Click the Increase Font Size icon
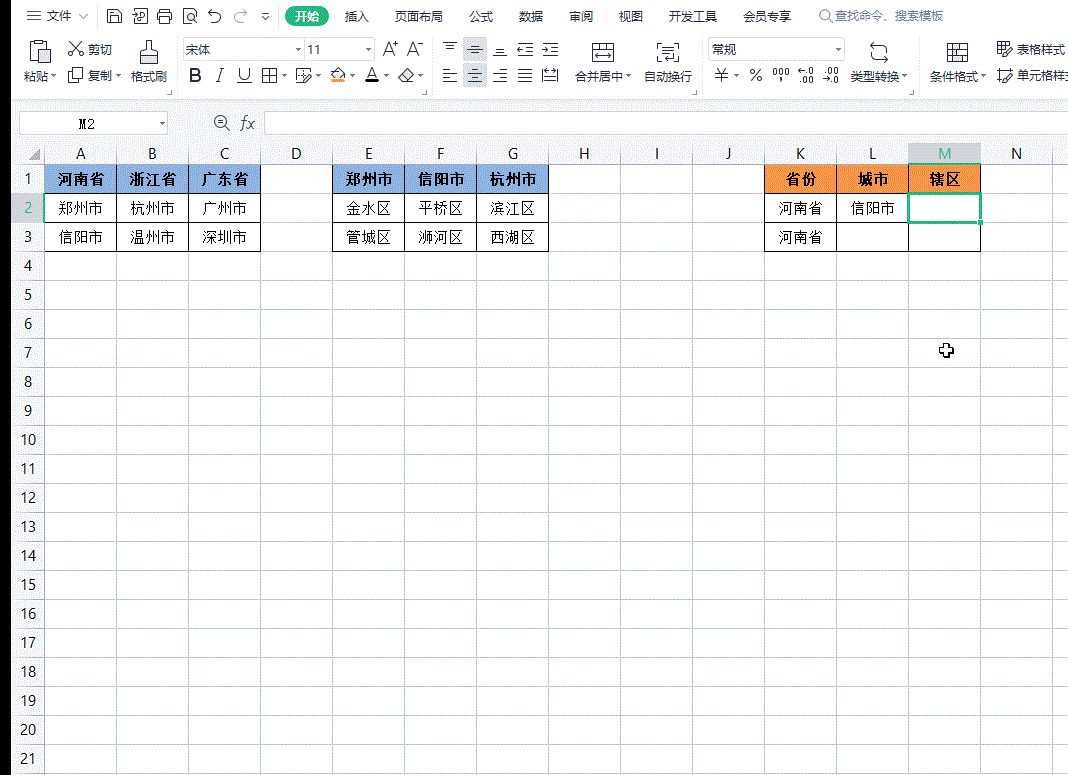The width and height of the screenshot is (1068, 775). click(x=390, y=49)
